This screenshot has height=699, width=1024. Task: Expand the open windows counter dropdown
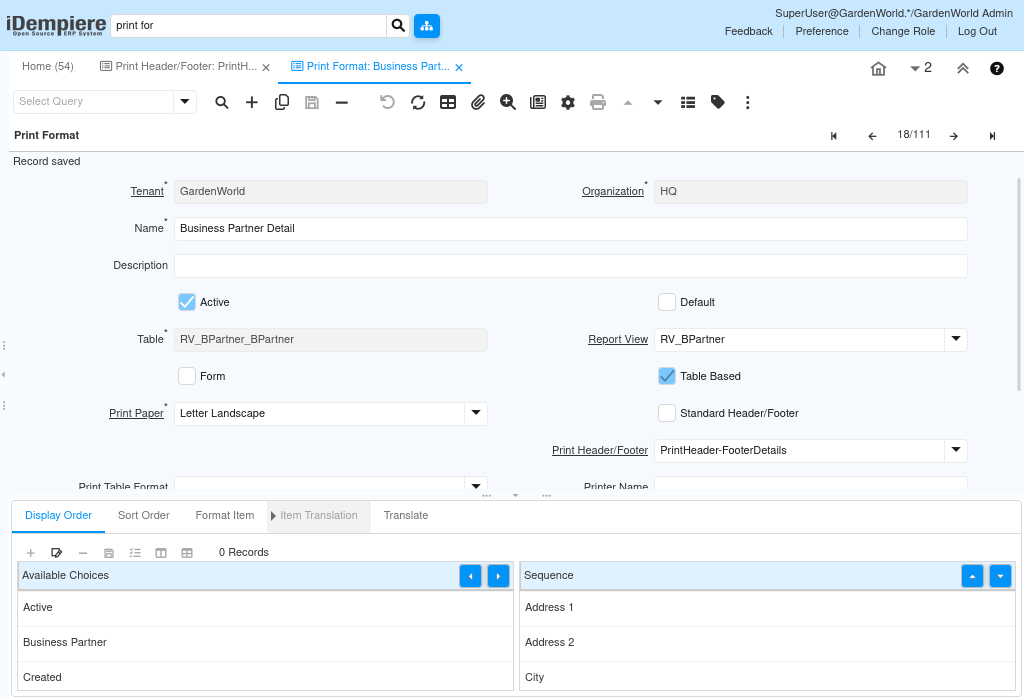(x=921, y=68)
